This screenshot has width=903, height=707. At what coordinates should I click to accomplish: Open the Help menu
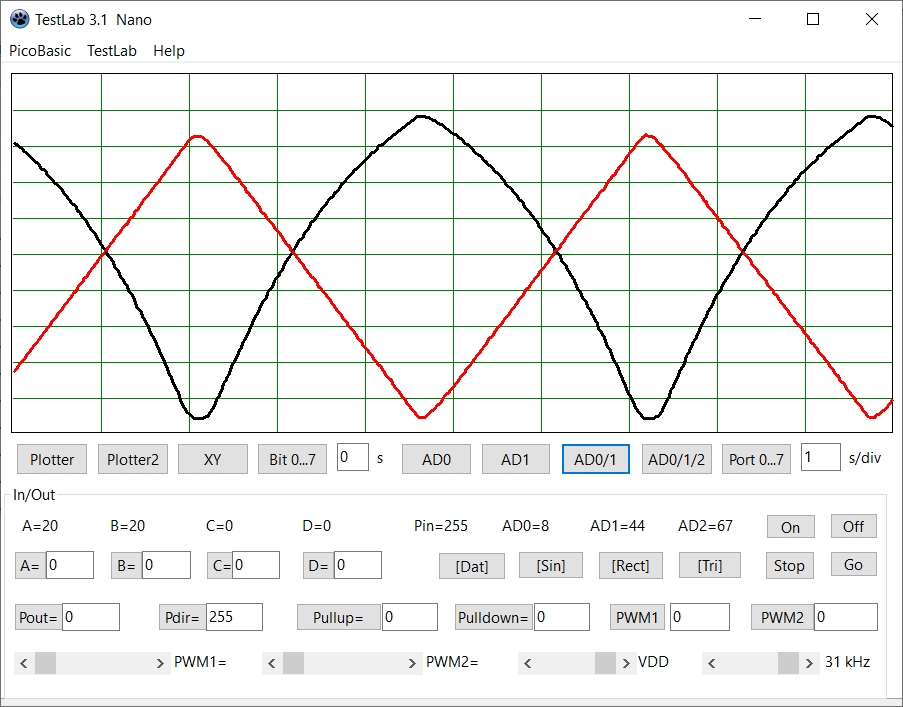(x=169, y=51)
